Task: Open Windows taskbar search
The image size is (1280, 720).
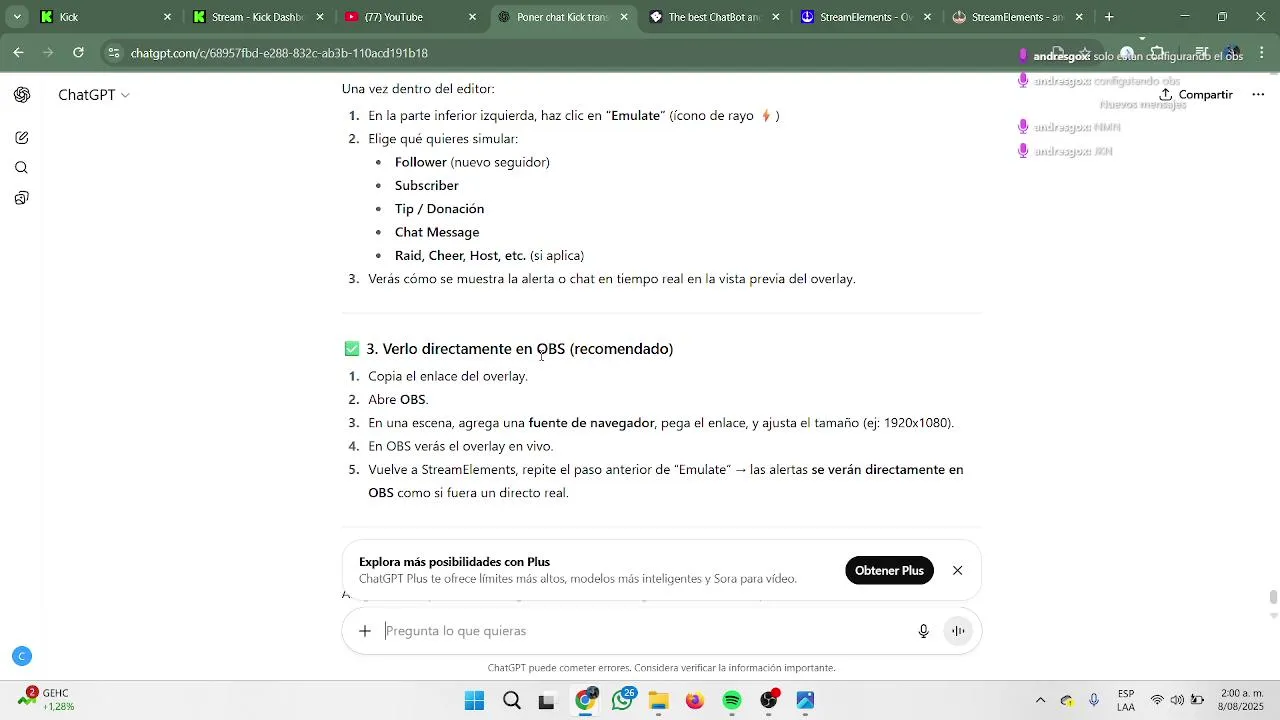Action: [512, 701]
